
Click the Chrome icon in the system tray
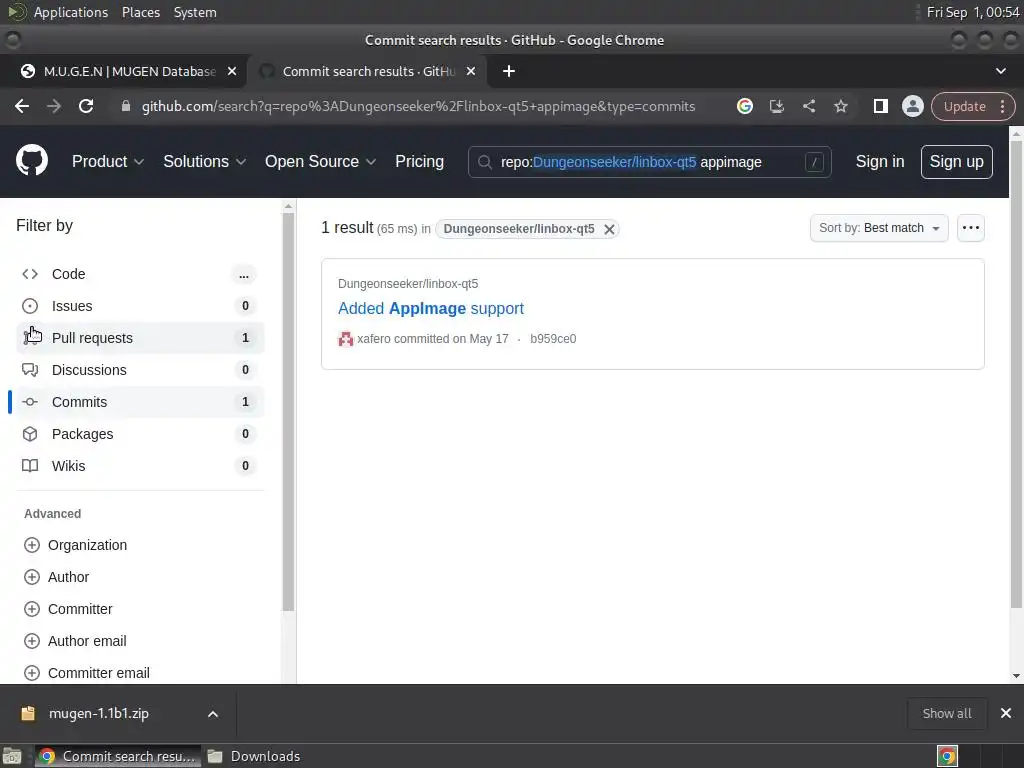click(x=947, y=756)
